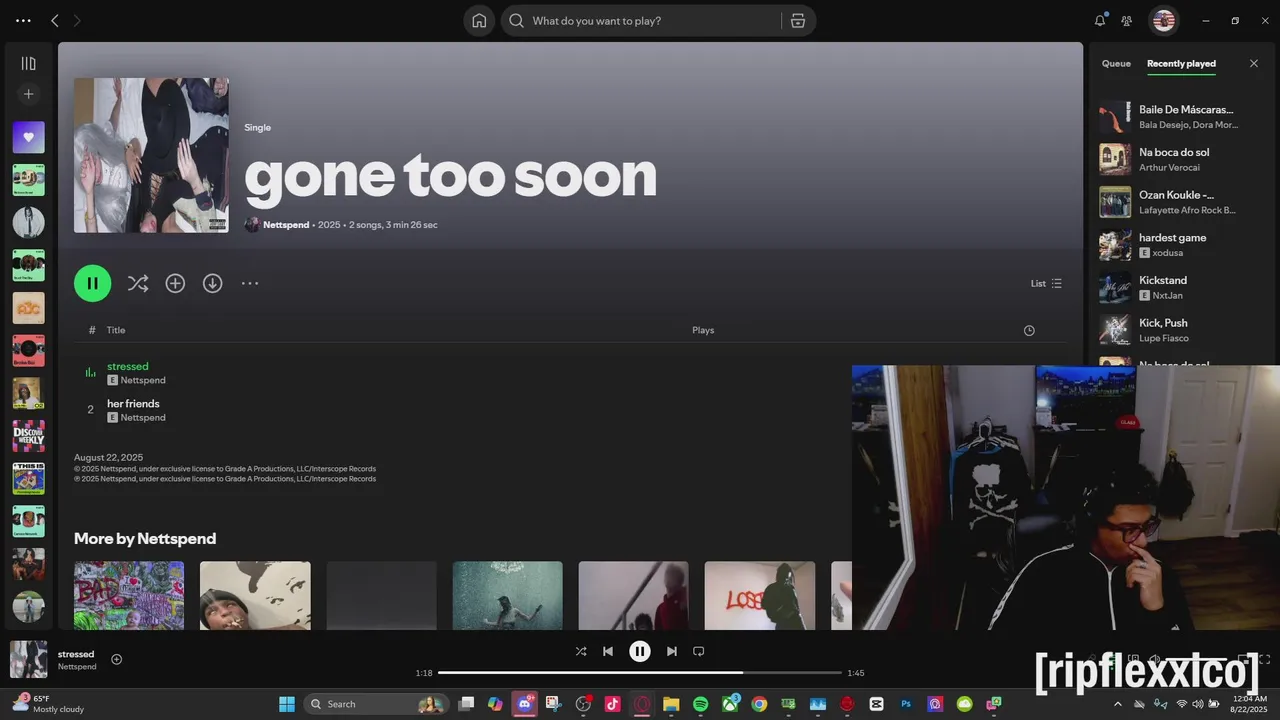Open Nettspend link under 'her friends'
1280x720 pixels.
tap(143, 418)
